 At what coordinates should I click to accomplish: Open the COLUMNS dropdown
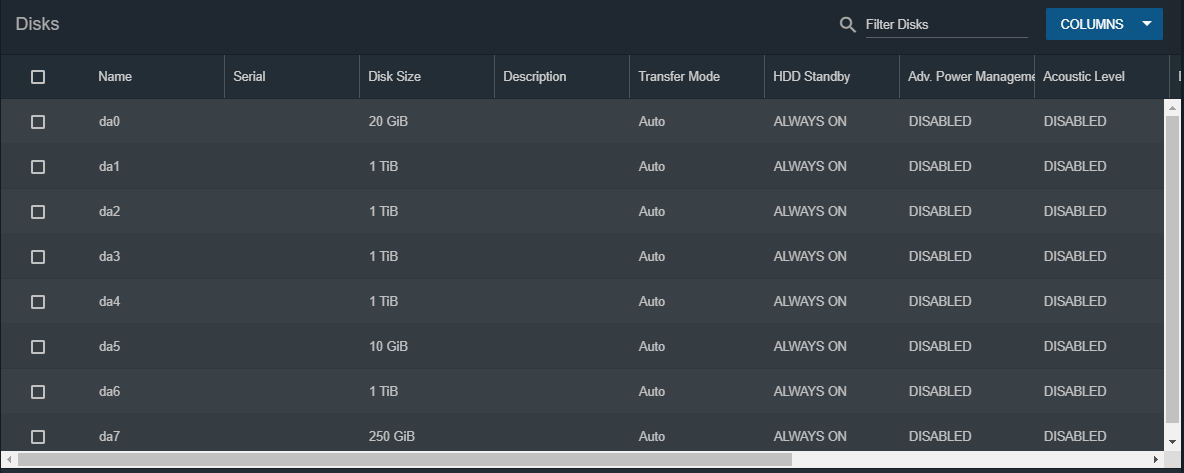1104,24
